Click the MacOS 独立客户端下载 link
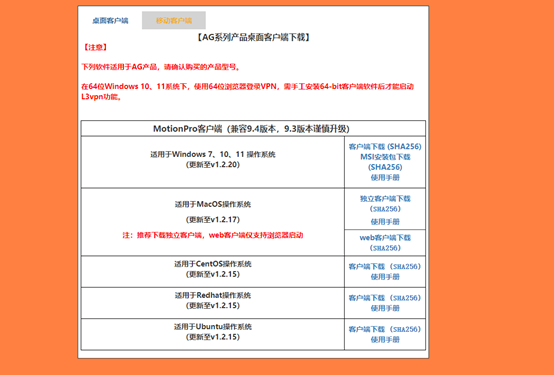The height and width of the screenshot is (375, 554). pyautogui.click(x=385, y=199)
